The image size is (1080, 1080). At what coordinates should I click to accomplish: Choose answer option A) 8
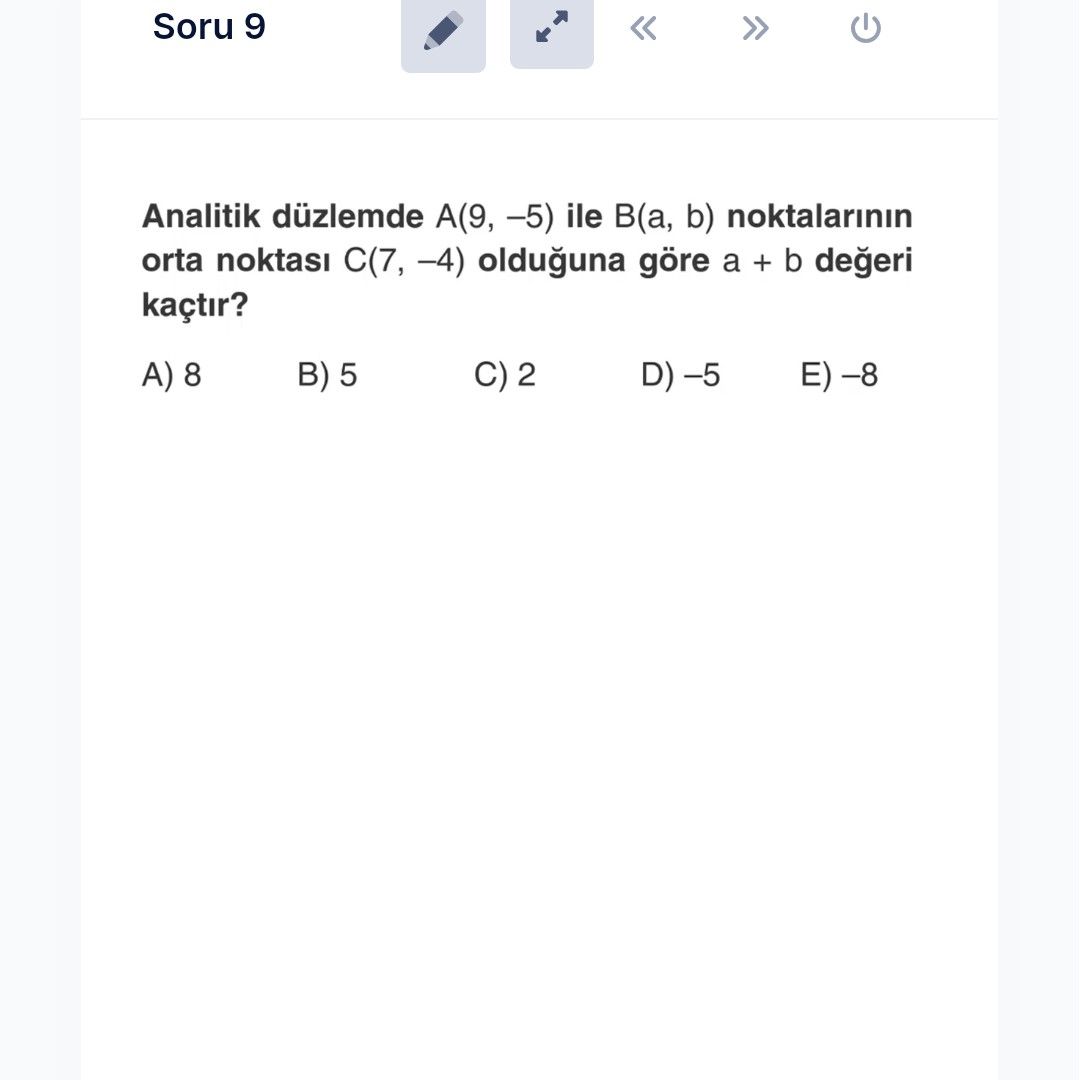172,375
